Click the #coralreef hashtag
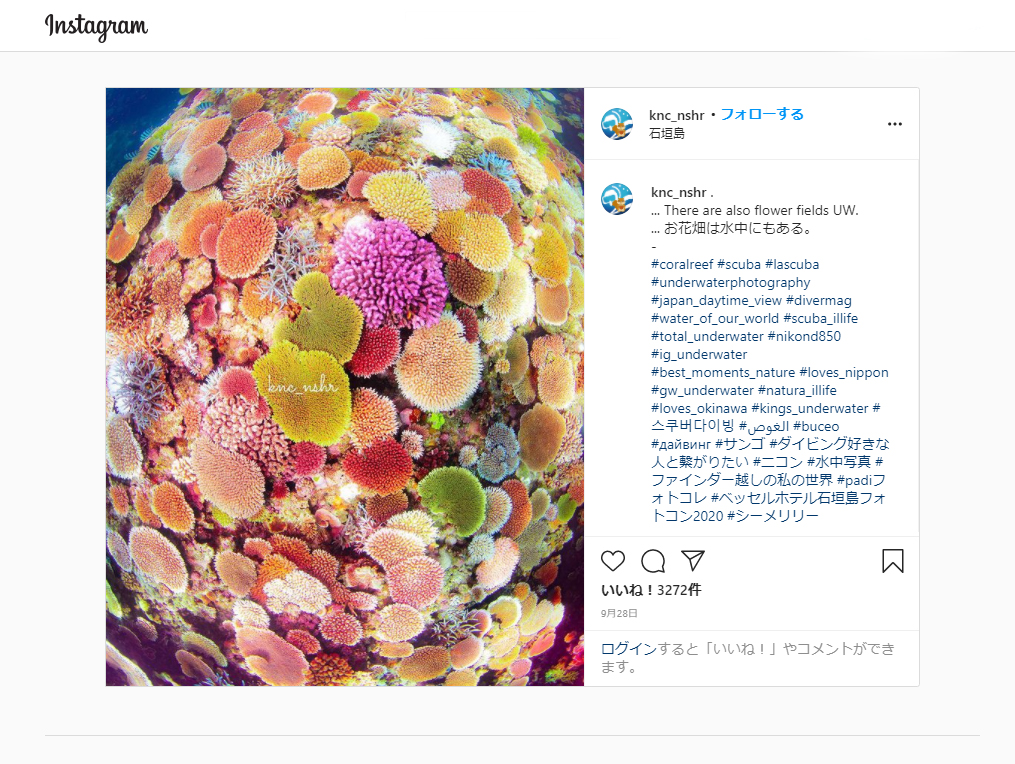 [x=681, y=264]
